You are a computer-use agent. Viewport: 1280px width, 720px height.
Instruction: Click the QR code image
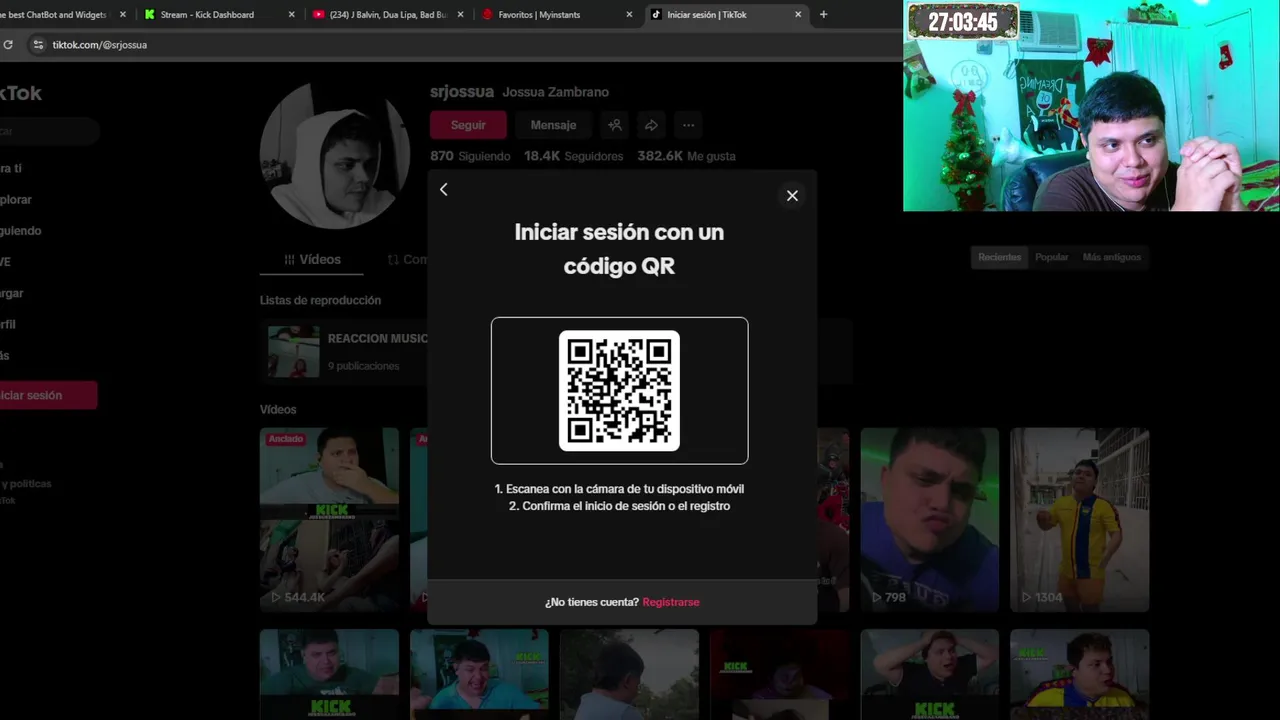tap(619, 391)
